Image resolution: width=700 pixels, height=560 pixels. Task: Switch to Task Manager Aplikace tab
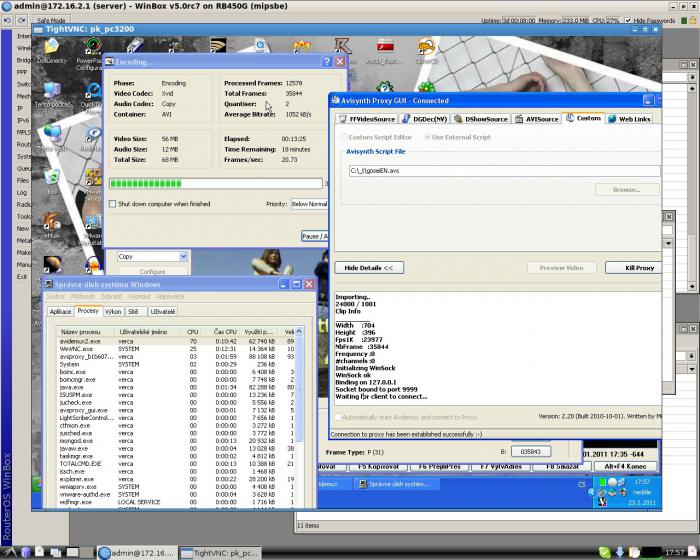click(60, 311)
